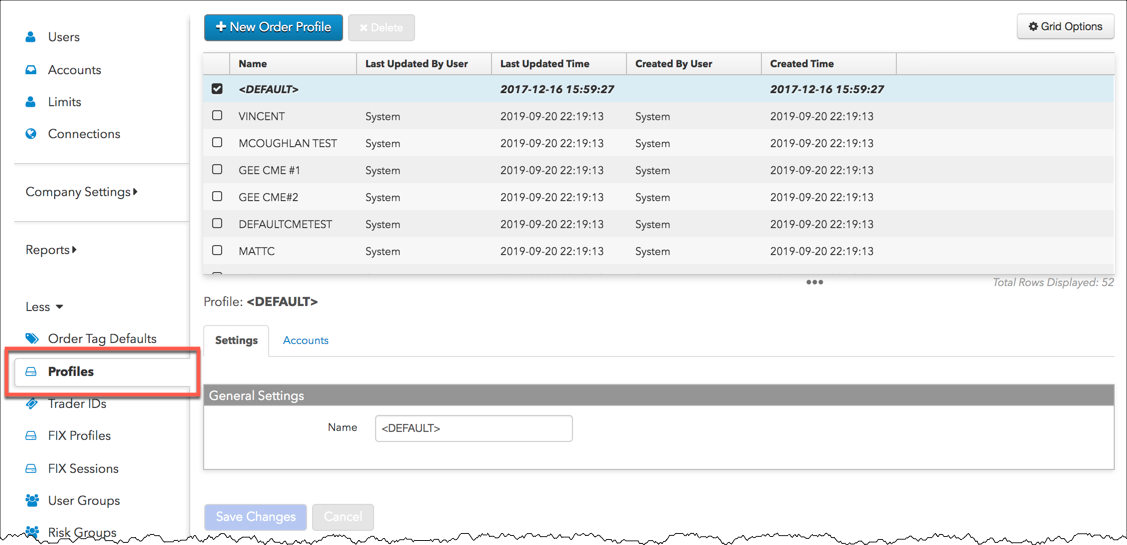Check the GEE CME#2 row checkbox
This screenshot has width=1127, height=545.
point(217,196)
